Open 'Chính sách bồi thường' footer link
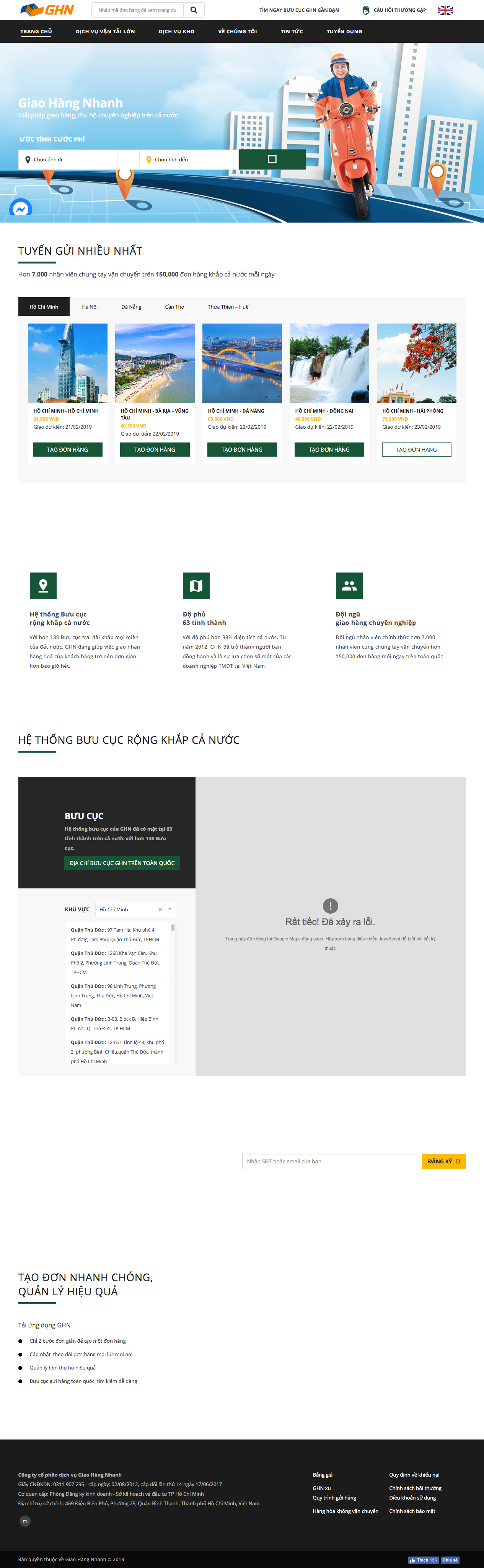Screen dimensions: 484x1568 pos(415,1488)
